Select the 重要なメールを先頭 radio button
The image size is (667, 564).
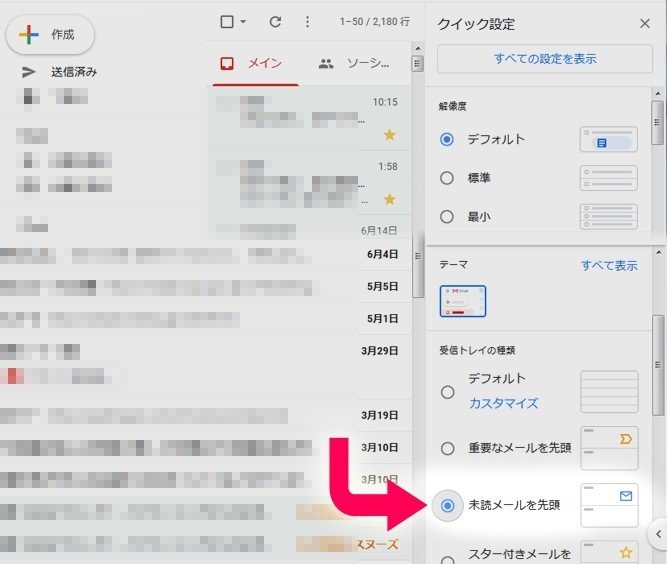(447, 448)
